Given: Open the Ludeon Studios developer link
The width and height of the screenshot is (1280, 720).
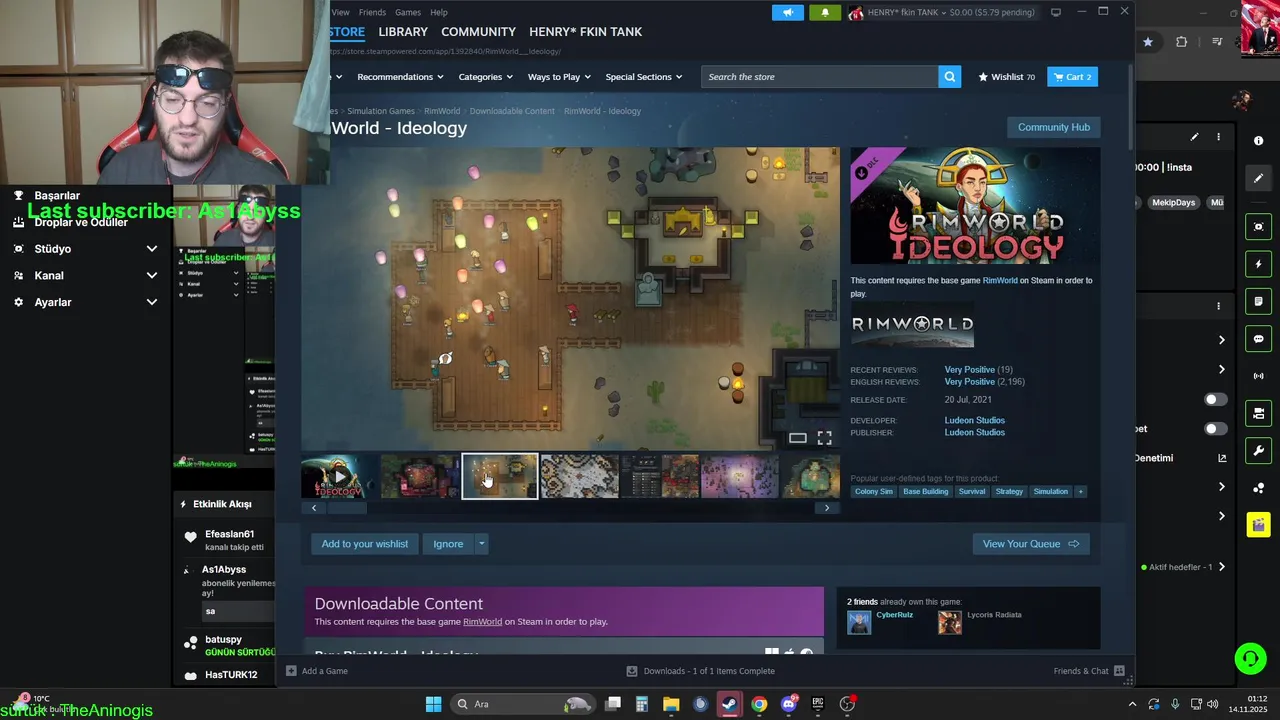Looking at the screenshot, I should [x=974, y=420].
